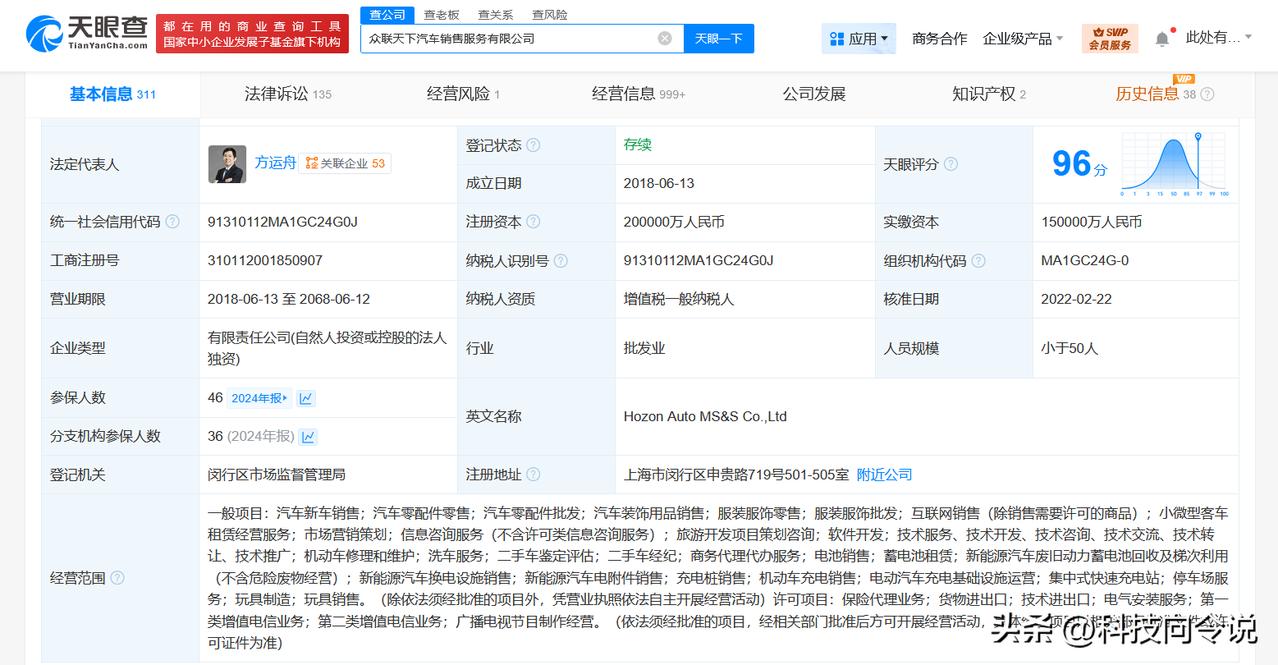Open legal representative 方运舟 photo

pyautogui.click(x=227, y=164)
